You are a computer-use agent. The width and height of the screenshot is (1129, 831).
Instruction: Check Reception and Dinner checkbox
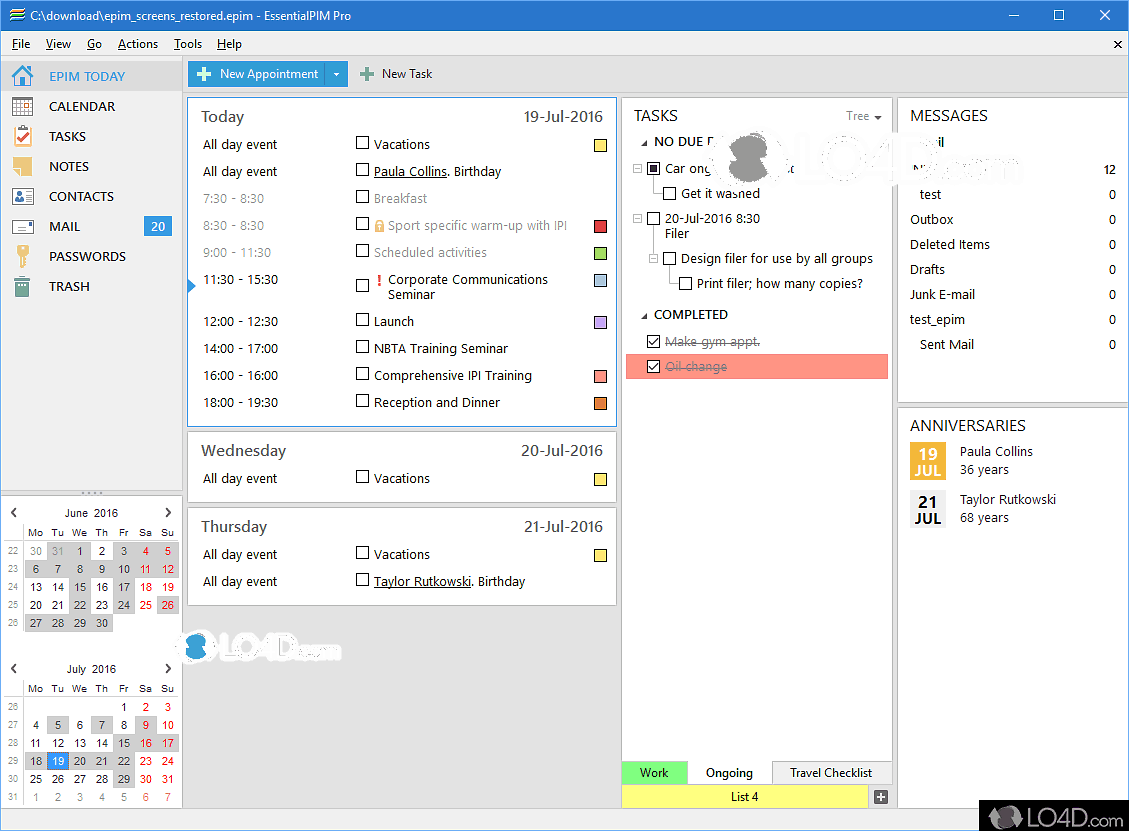pos(363,401)
